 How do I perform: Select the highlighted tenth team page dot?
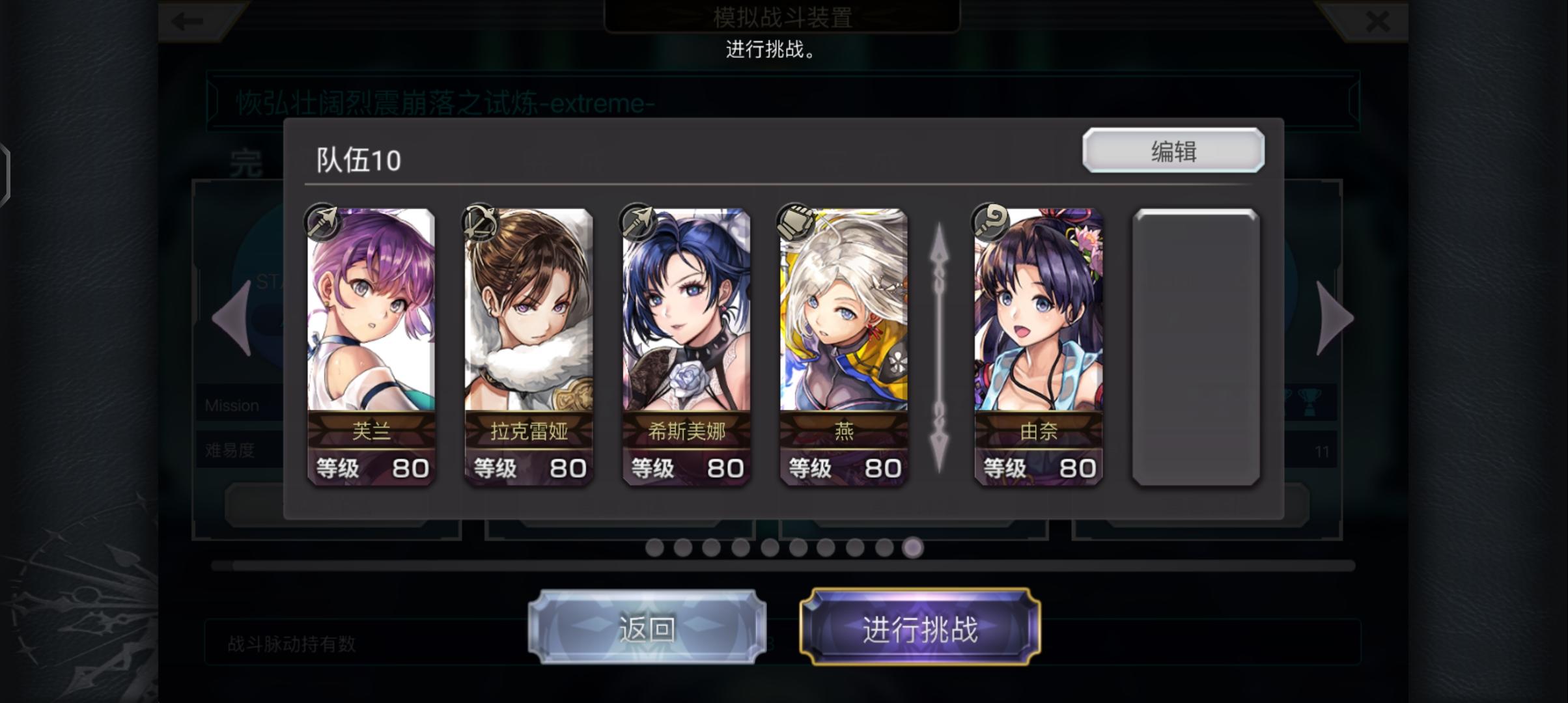click(x=912, y=547)
